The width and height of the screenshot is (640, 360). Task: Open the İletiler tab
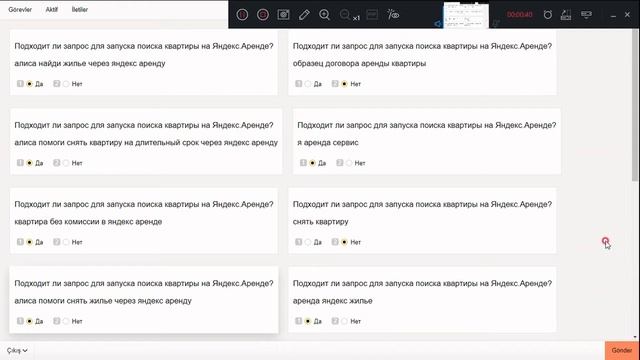pos(80,9)
